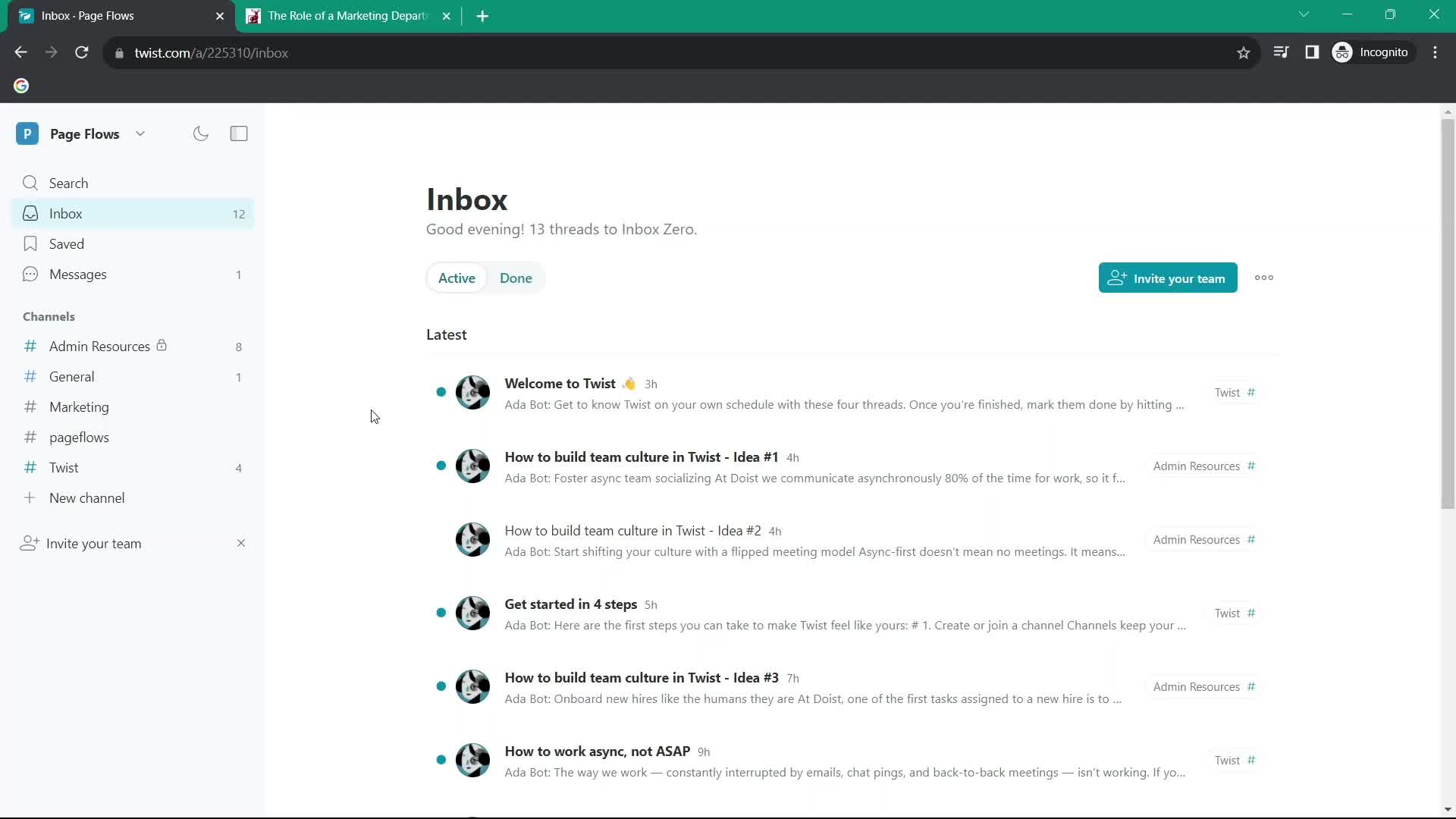The image size is (1456, 819).
Task: Click the Search icon in sidebar
Action: tap(30, 183)
